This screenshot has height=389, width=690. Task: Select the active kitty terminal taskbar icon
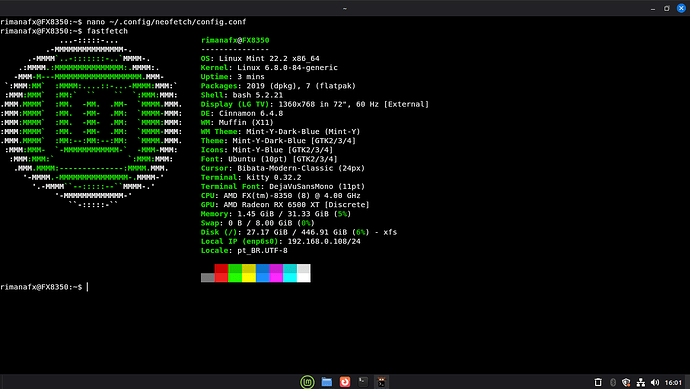pyautogui.click(x=382, y=382)
